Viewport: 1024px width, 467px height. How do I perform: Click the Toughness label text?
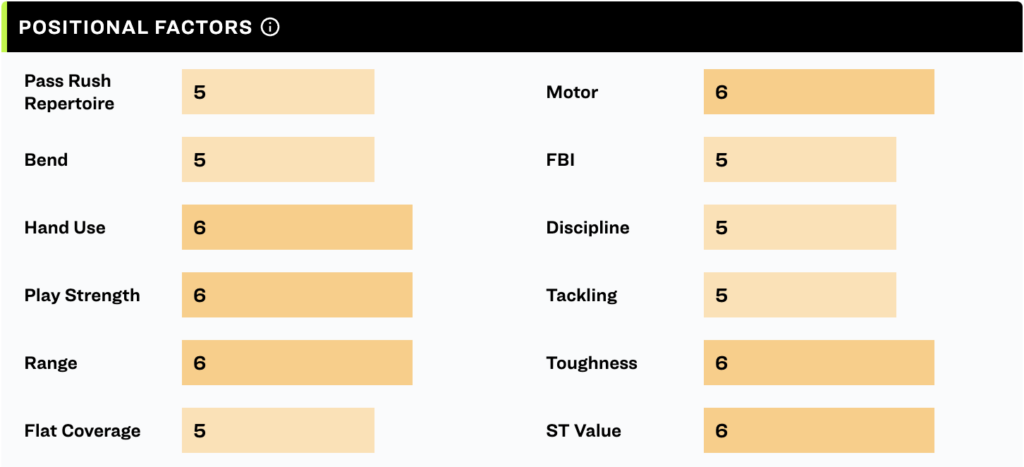[x=592, y=363]
